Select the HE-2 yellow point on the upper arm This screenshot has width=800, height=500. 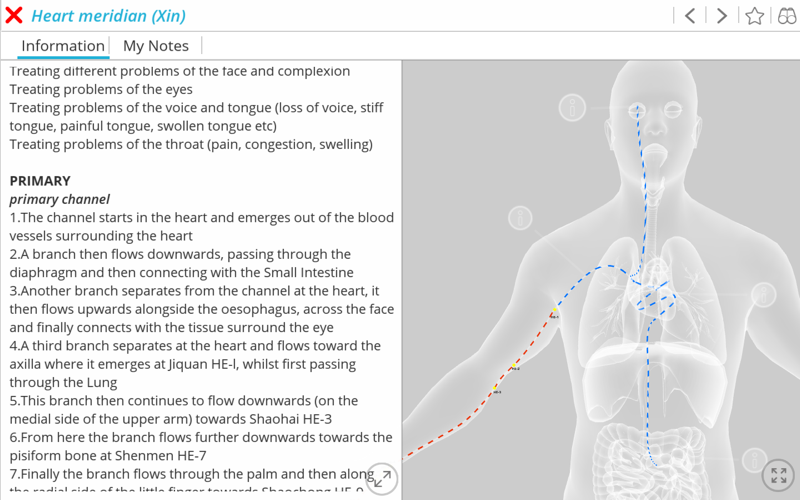514,365
